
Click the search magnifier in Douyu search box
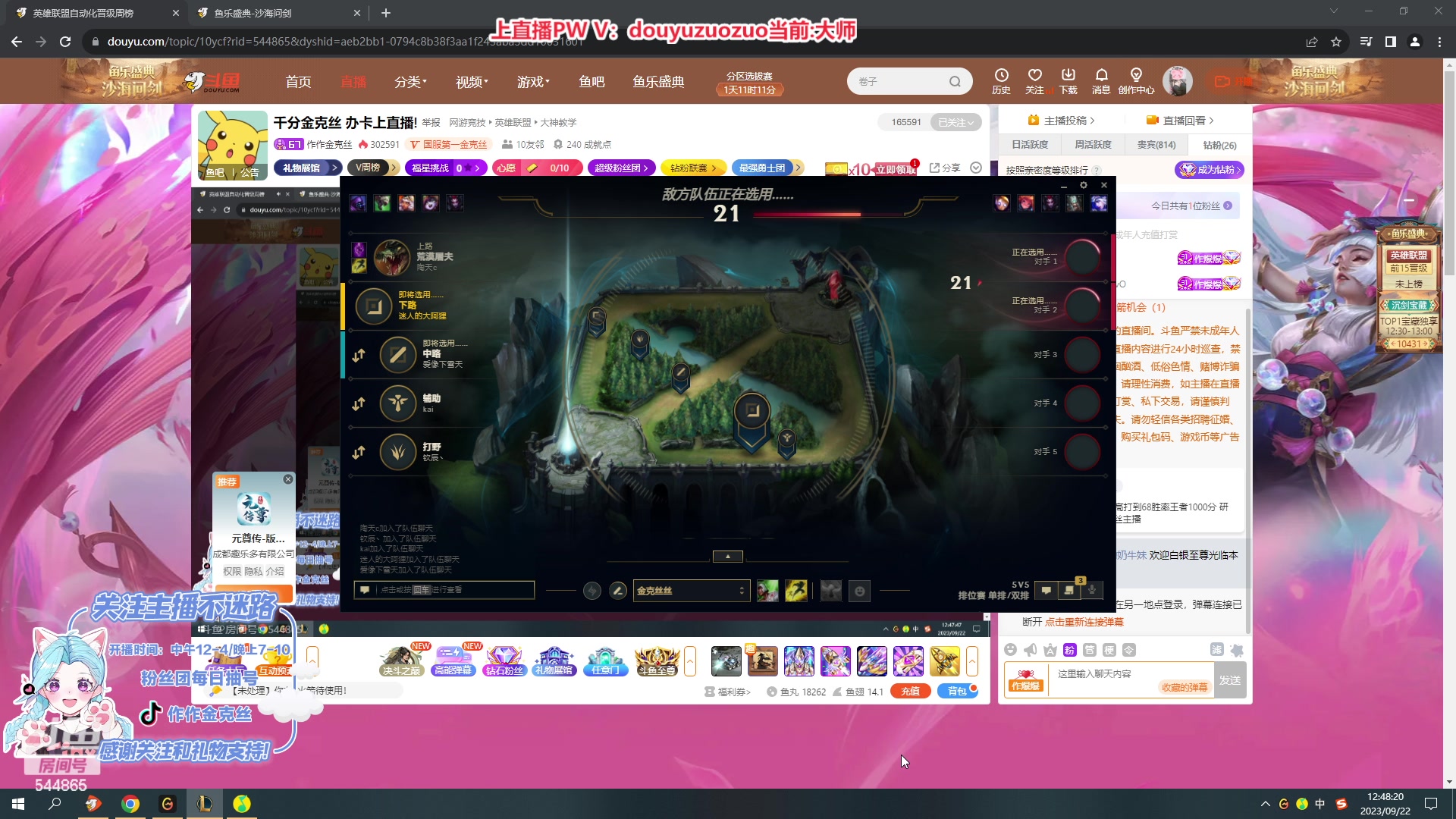point(955,81)
